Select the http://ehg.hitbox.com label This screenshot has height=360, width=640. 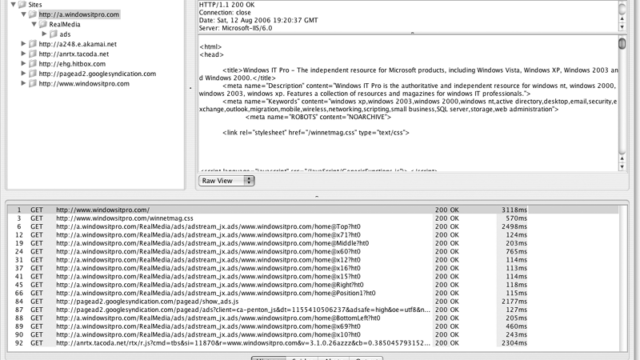pyautogui.click(x=72, y=64)
